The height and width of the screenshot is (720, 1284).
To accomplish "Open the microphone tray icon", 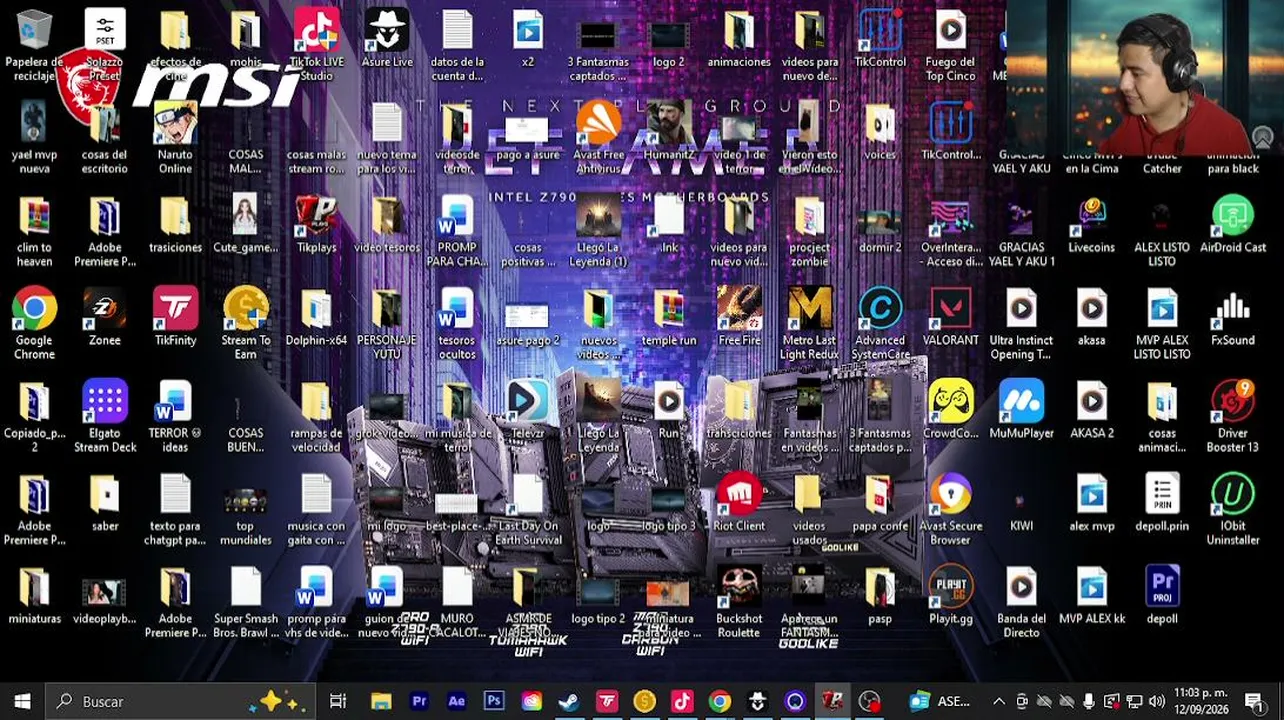I will click(1089, 701).
